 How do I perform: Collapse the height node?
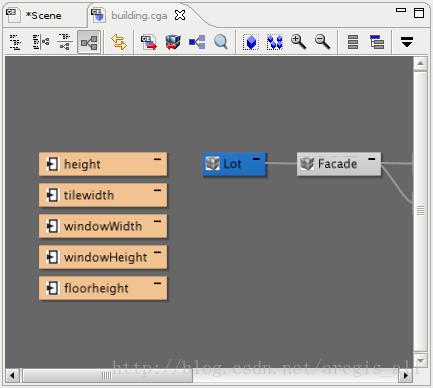tap(157, 159)
